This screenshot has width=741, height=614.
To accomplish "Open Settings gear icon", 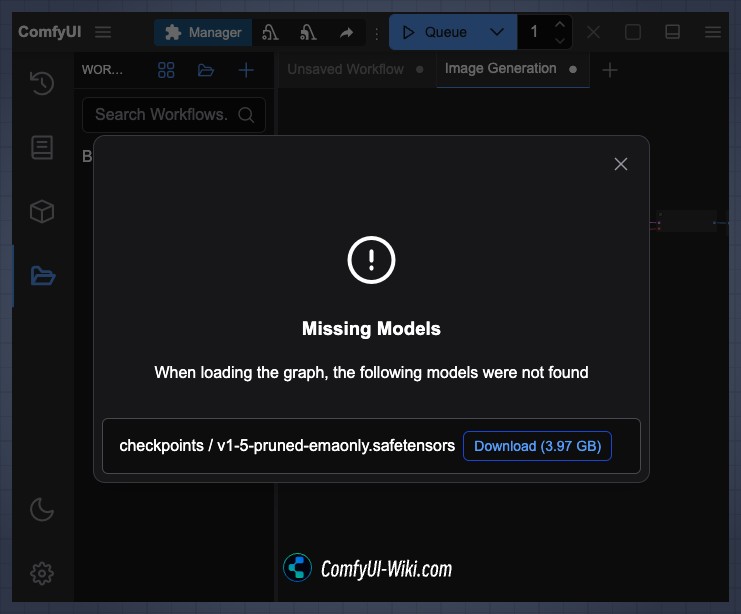I will (42, 573).
